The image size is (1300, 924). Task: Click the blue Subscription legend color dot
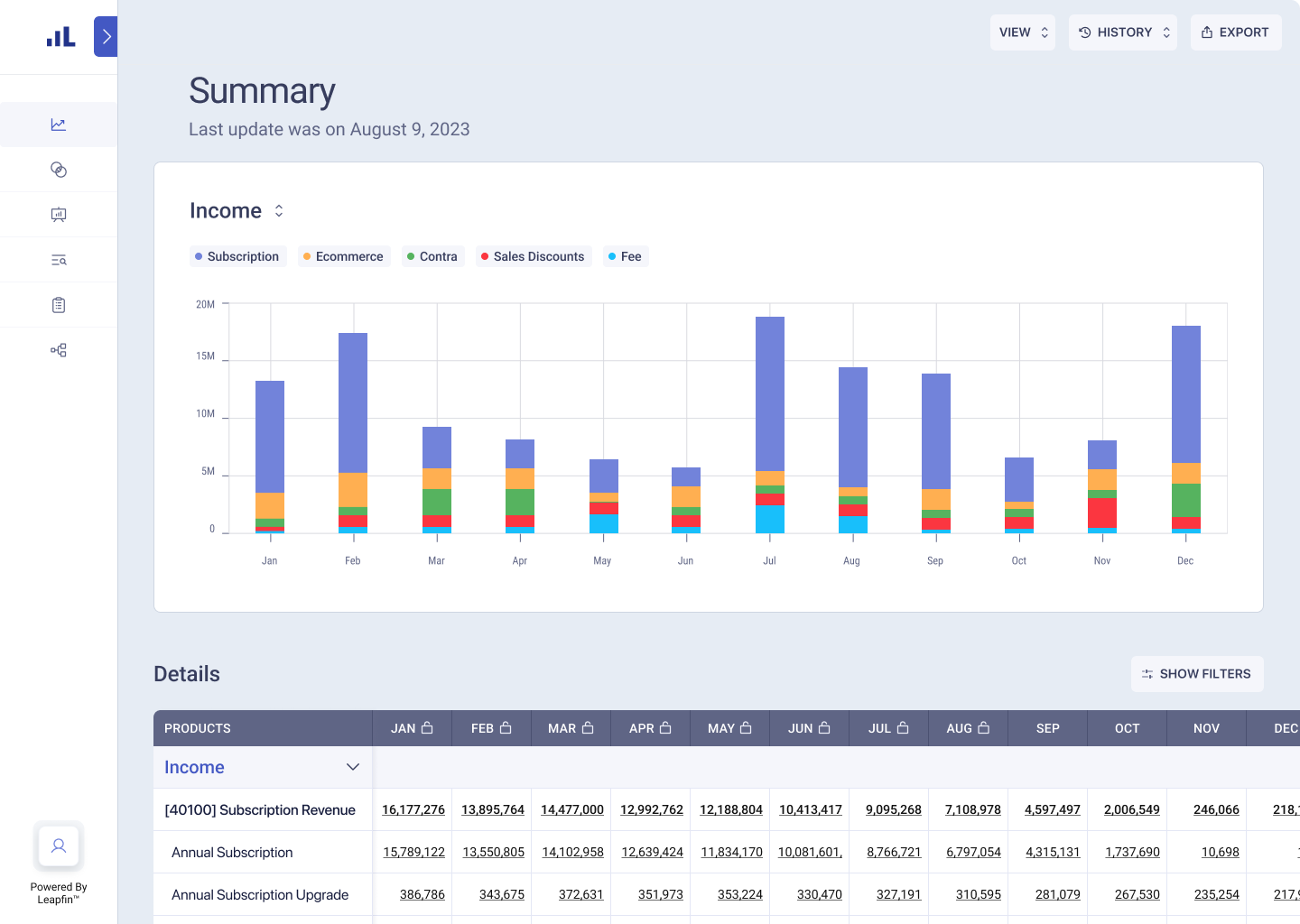[x=200, y=256]
